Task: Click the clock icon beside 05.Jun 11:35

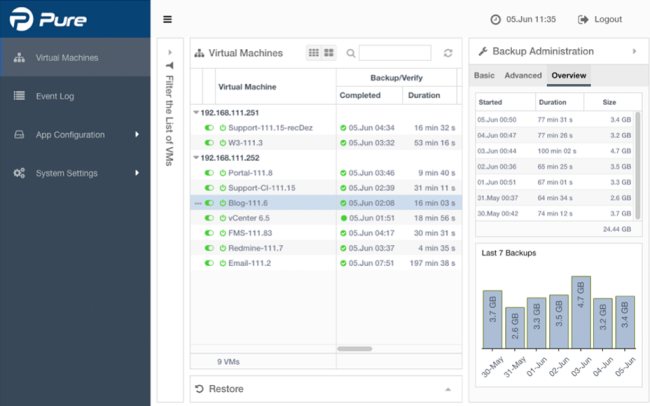Action: click(x=495, y=19)
